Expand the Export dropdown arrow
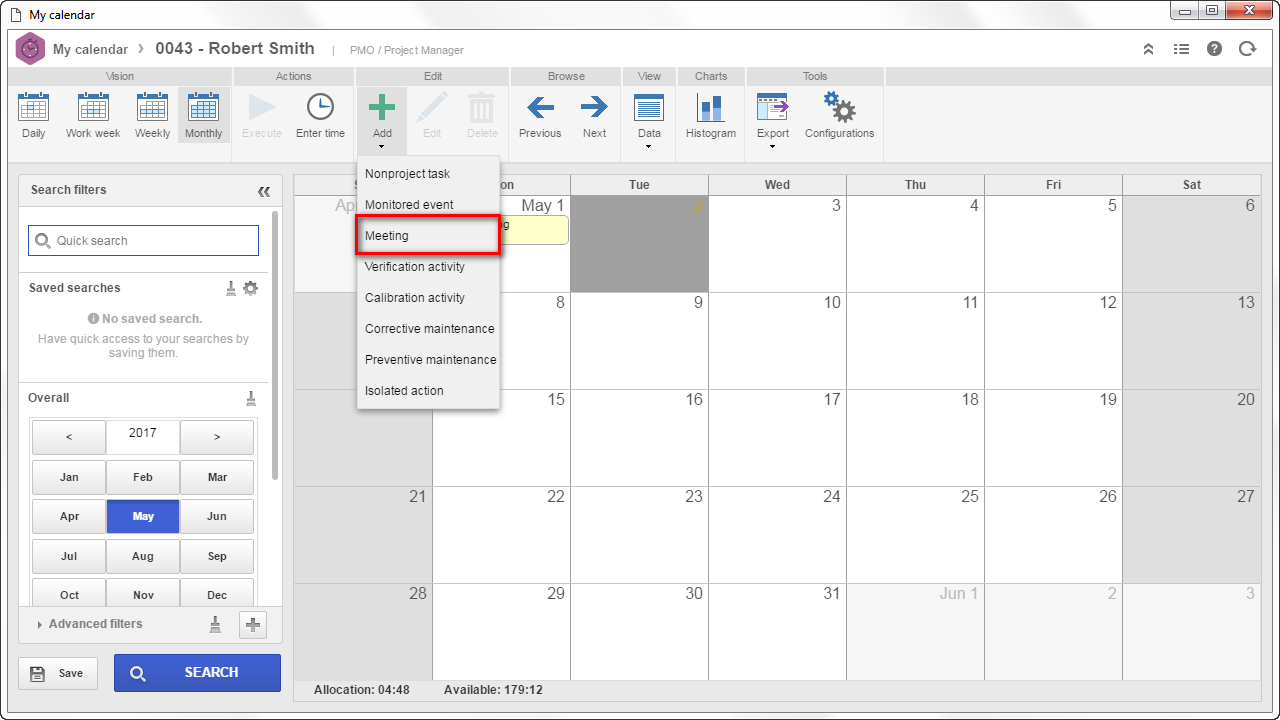The height and width of the screenshot is (720, 1280). pyautogui.click(x=772, y=147)
